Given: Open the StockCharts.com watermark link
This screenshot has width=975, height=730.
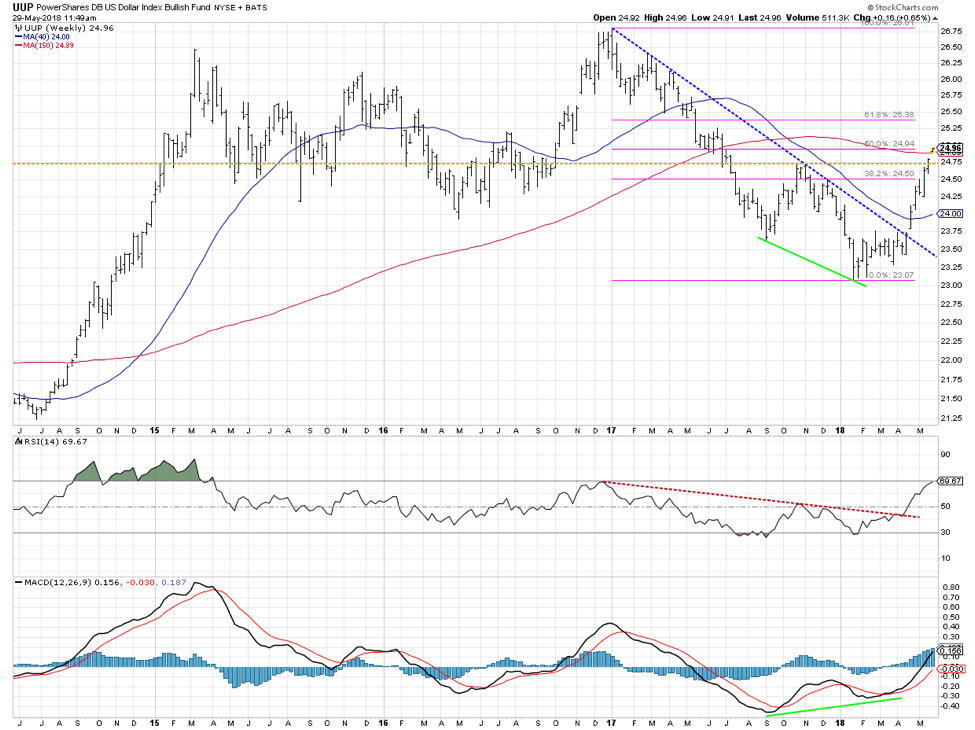Looking at the screenshot, I should click(935, 7).
